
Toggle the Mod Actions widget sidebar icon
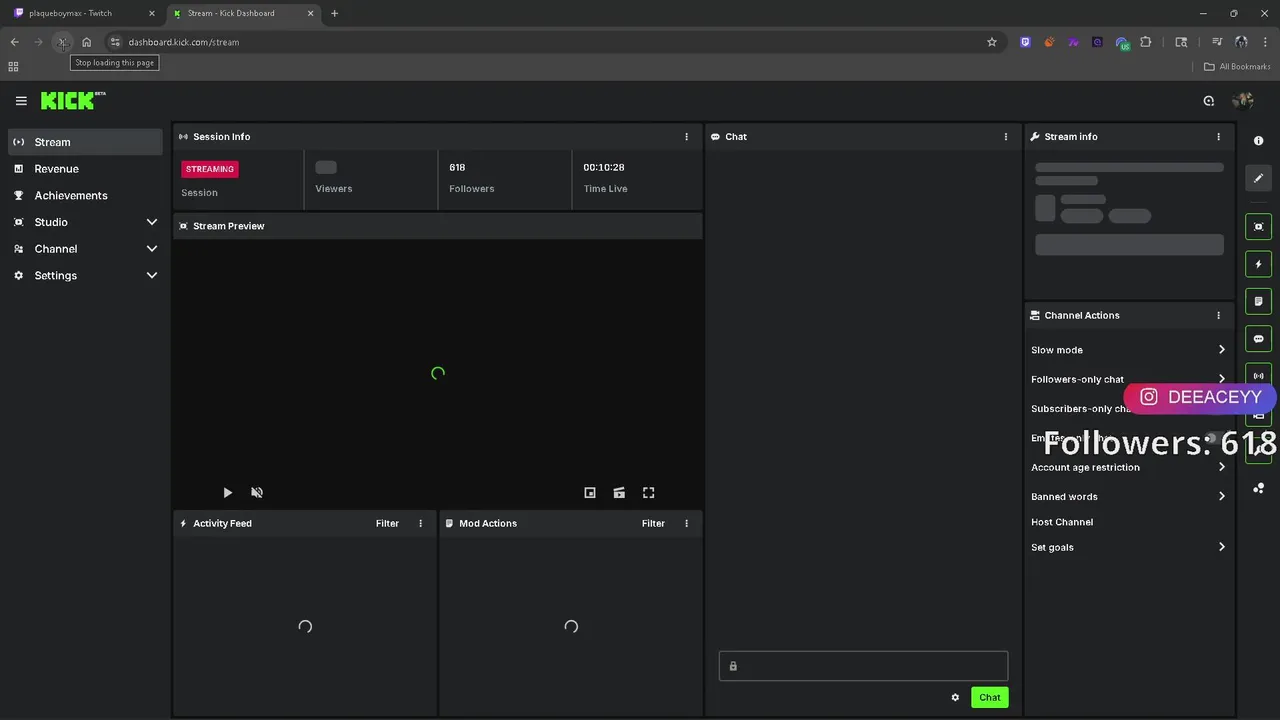pyautogui.click(x=1259, y=301)
